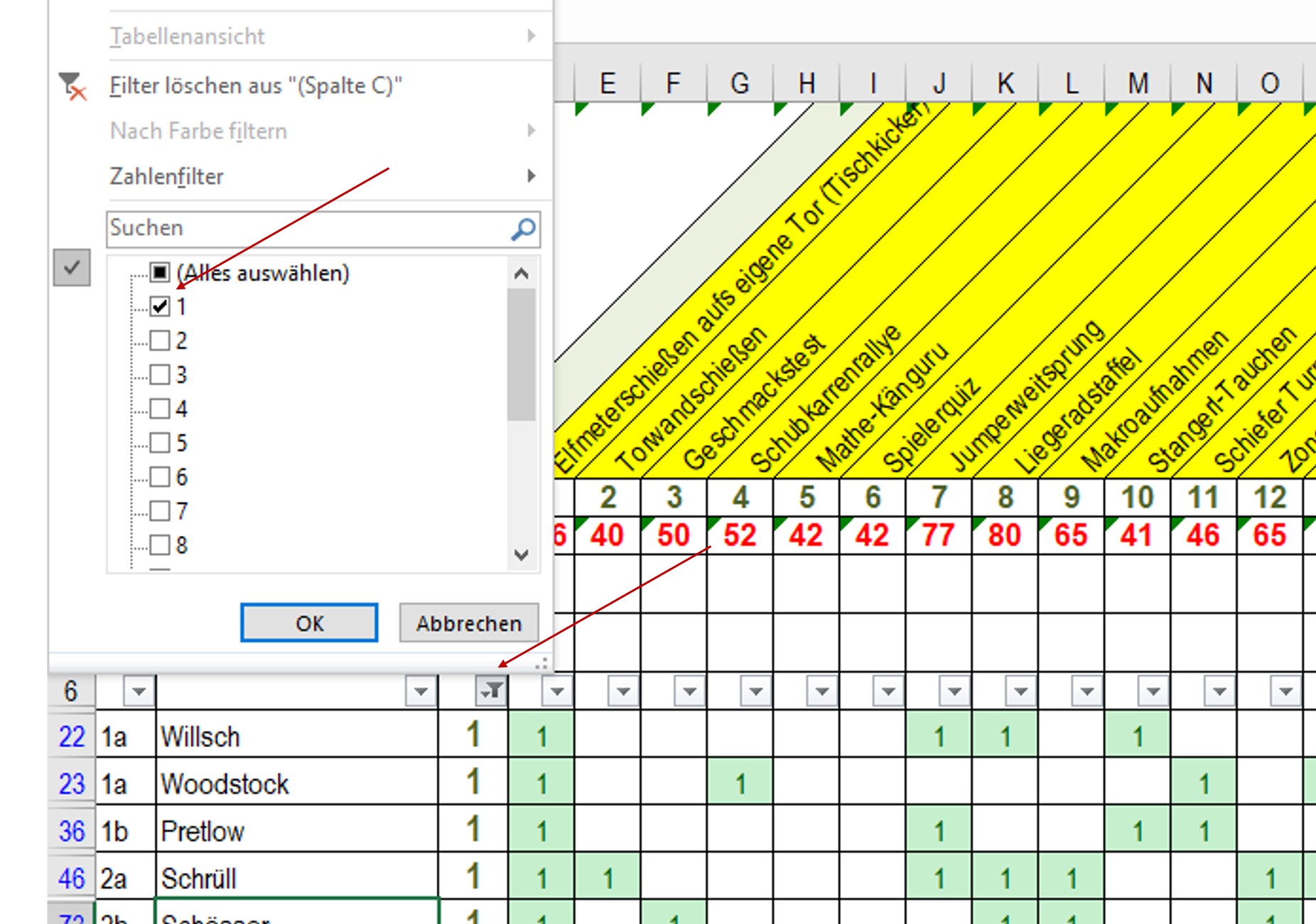
Task: Open the filter dropdown in column A
Action: [139, 691]
